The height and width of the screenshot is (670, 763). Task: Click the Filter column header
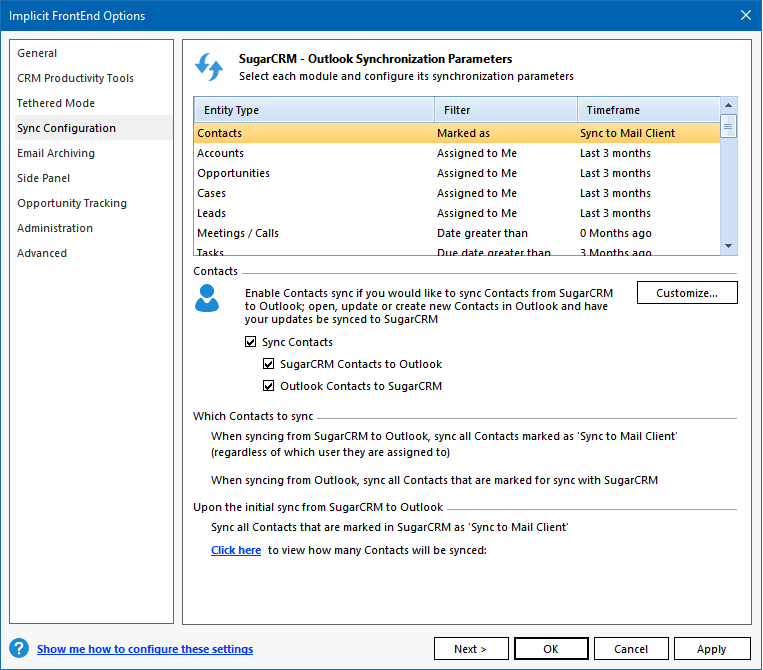coord(505,110)
